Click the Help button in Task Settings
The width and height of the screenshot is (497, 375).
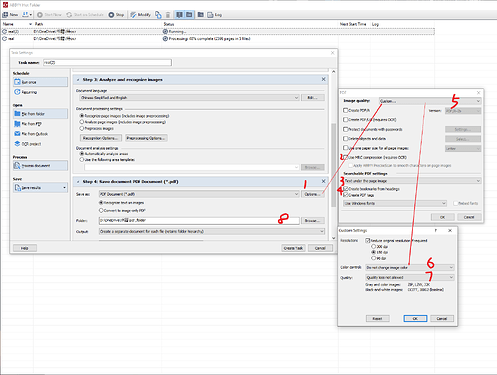(25, 248)
